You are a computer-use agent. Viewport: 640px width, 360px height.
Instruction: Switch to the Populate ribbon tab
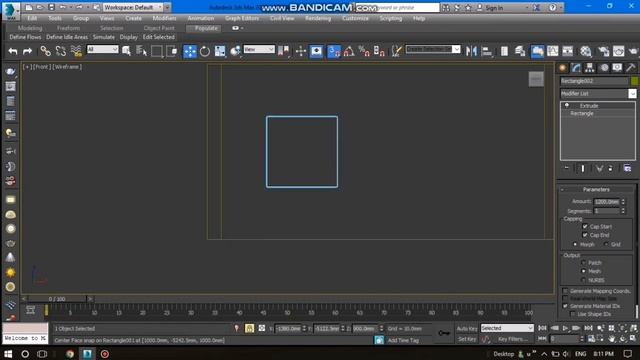pos(204,28)
